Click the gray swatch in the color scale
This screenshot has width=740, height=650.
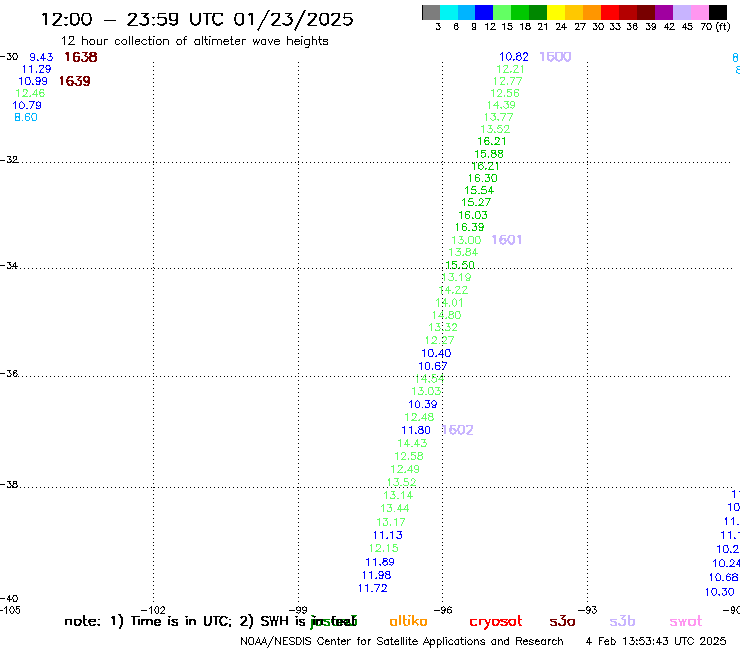pos(431,12)
